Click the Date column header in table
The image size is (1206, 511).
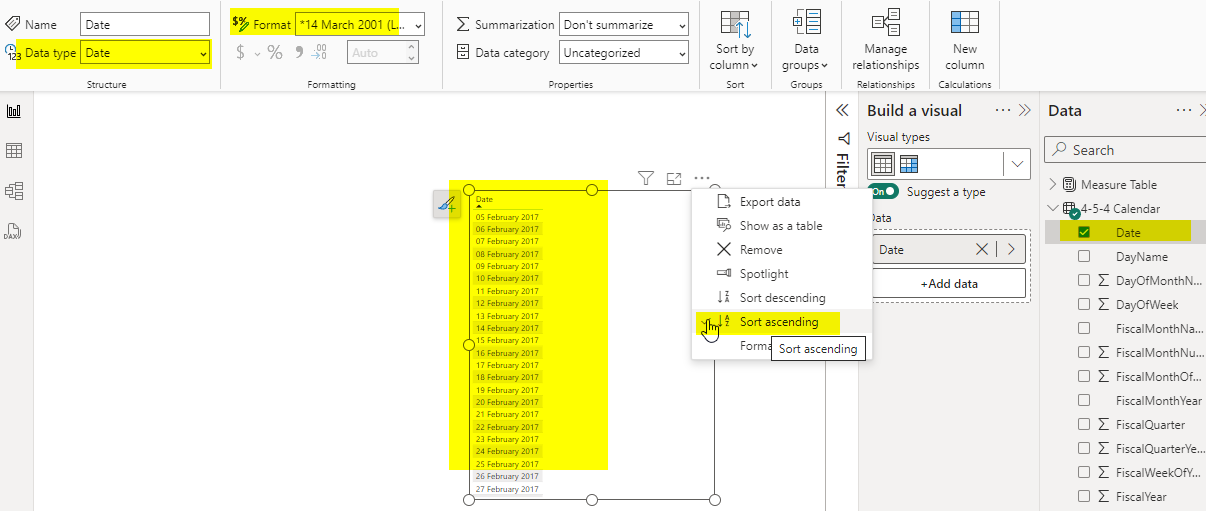(x=484, y=199)
